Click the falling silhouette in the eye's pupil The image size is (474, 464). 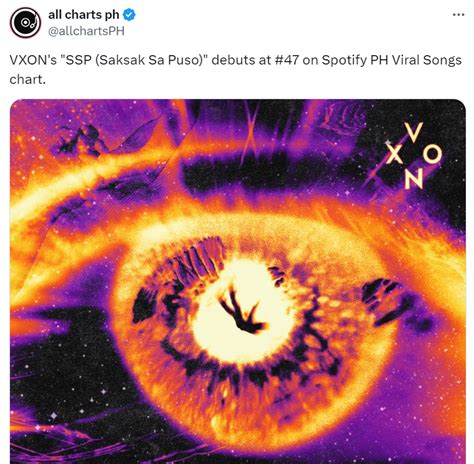[x=241, y=311]
